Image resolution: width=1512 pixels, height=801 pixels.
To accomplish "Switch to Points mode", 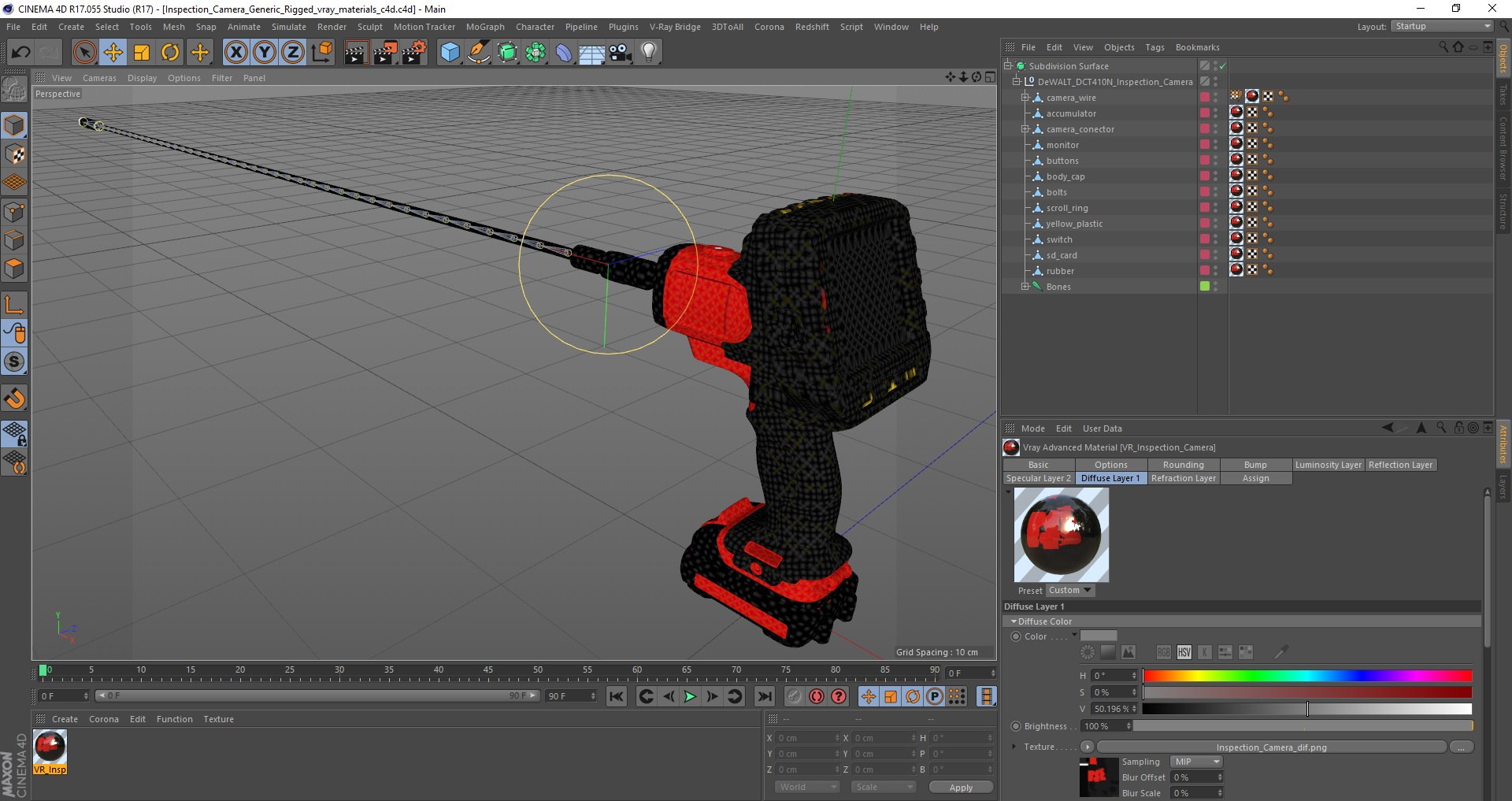I will pos(14,212).
